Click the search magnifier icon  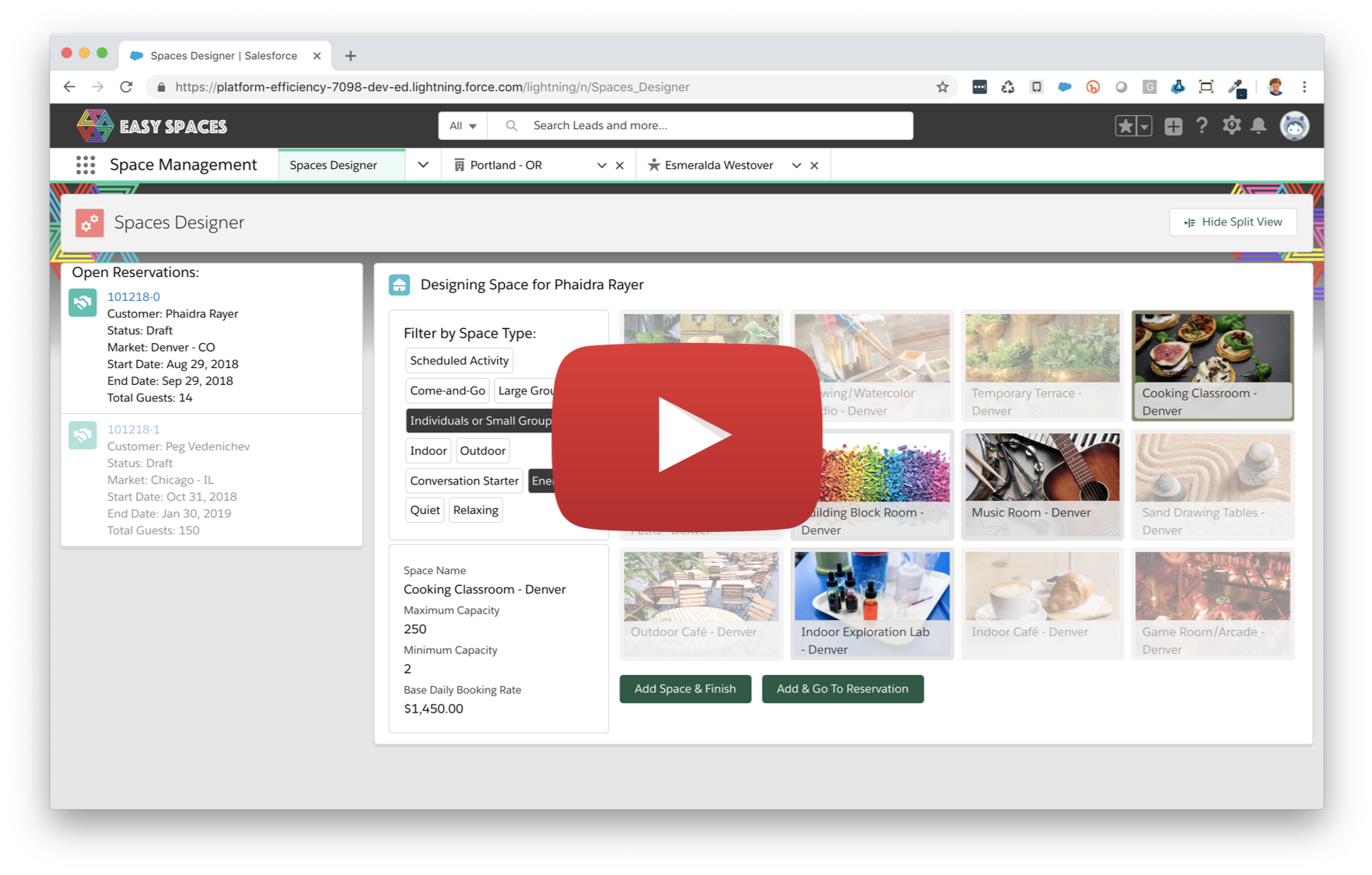pyautogui.click(x=511, y=125)
